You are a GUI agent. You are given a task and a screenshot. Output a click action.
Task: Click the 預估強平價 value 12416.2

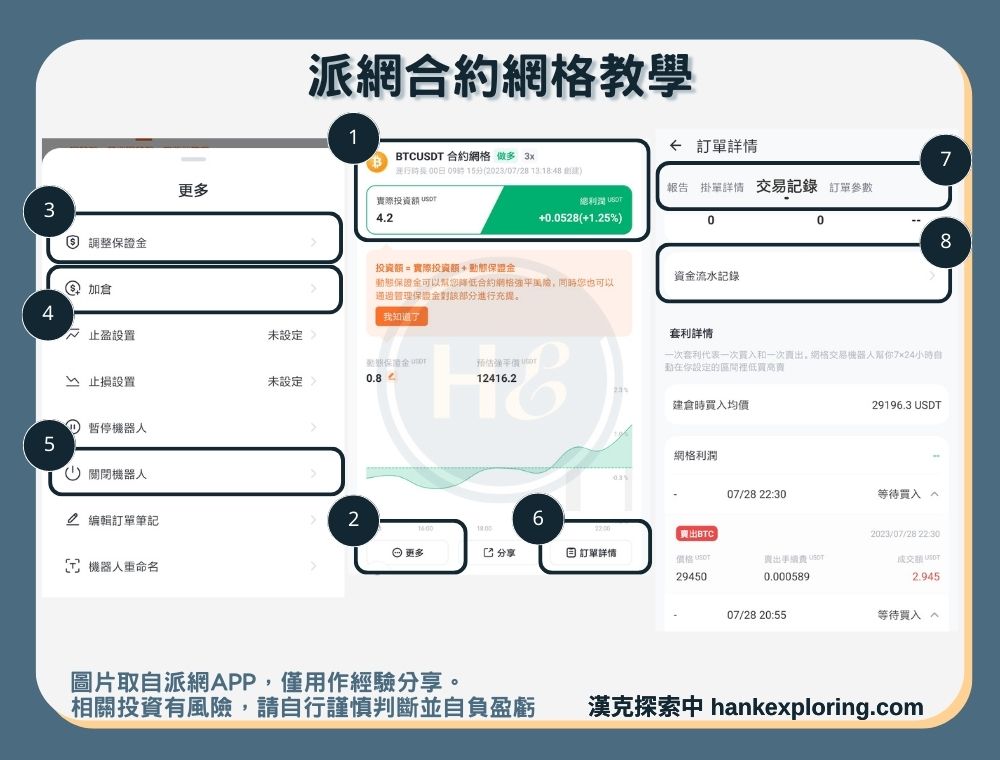(496, 378)
